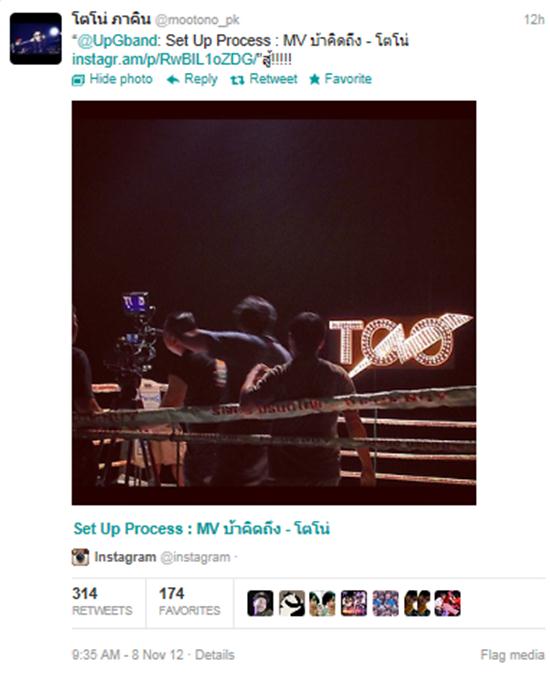Viewport: 550px width, 677px height.
Task: Click Flag media link
Action: [x=512, y=655]
